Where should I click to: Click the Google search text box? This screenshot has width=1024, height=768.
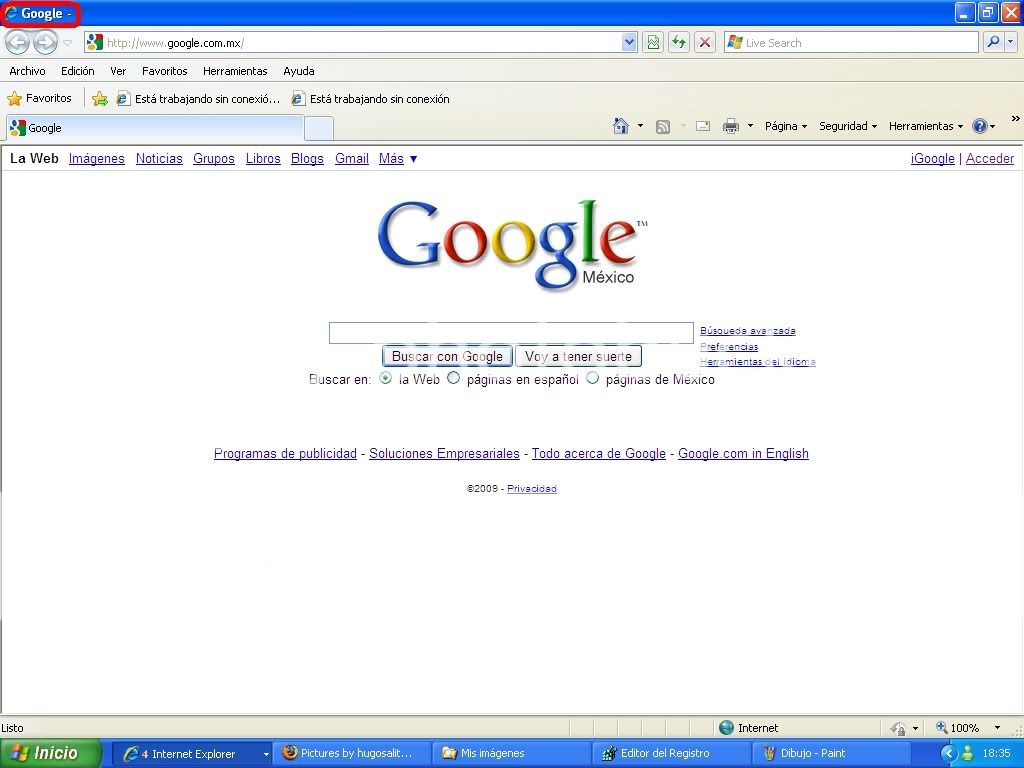tap(511, 332)
